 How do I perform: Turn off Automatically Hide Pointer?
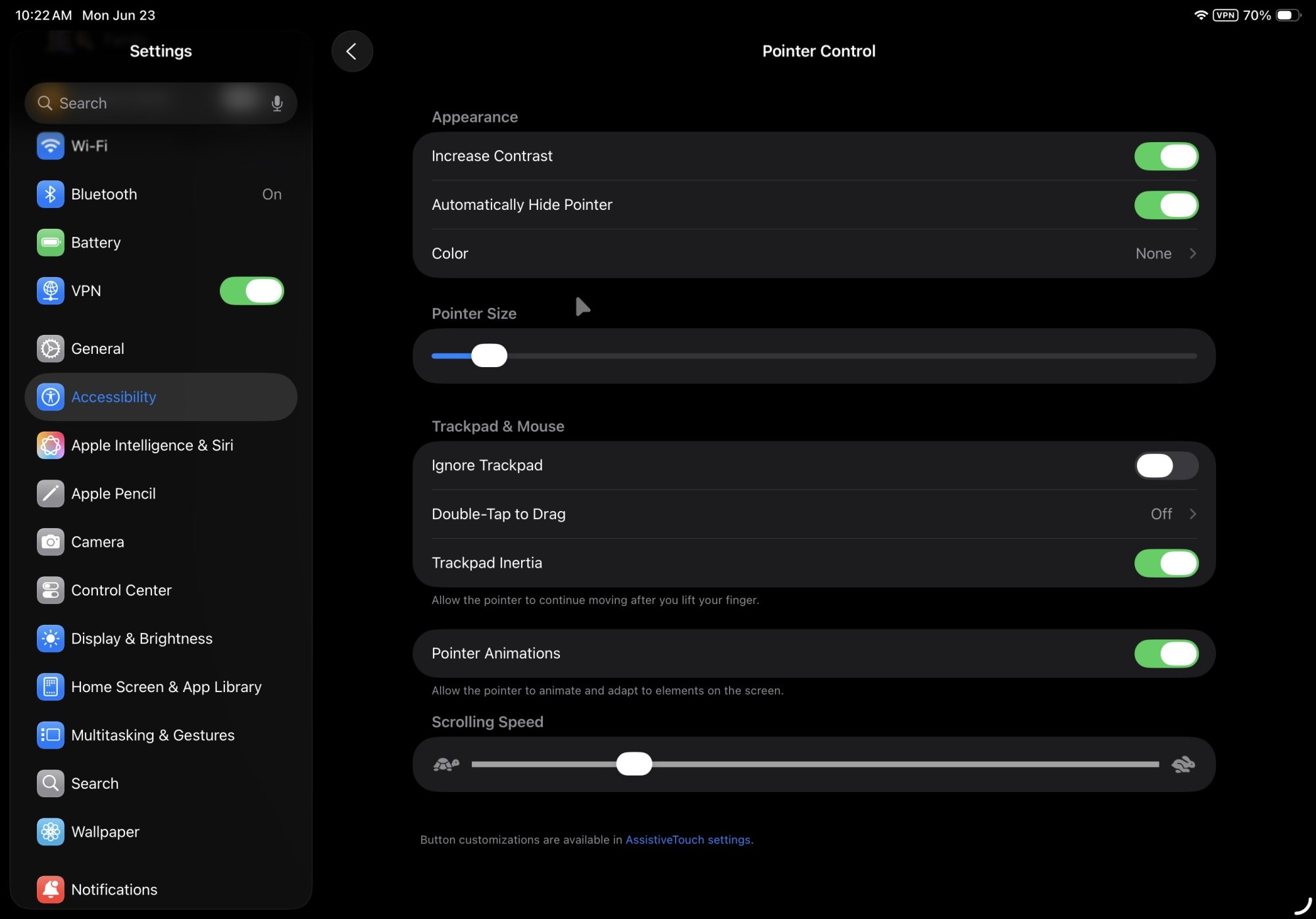[x=1165, y=205]
